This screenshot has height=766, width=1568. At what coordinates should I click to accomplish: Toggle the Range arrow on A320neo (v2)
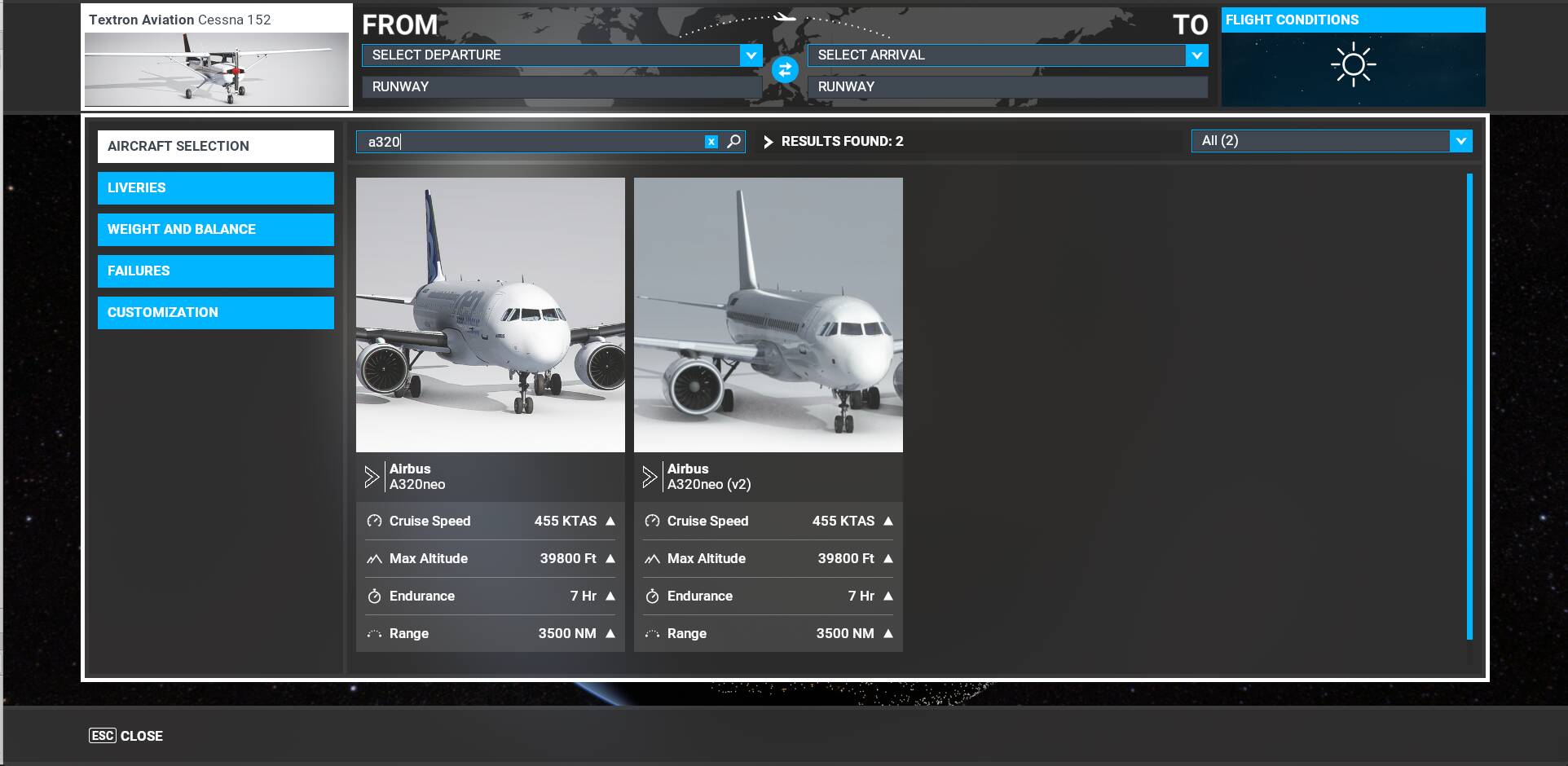click(x=888, y=633)
